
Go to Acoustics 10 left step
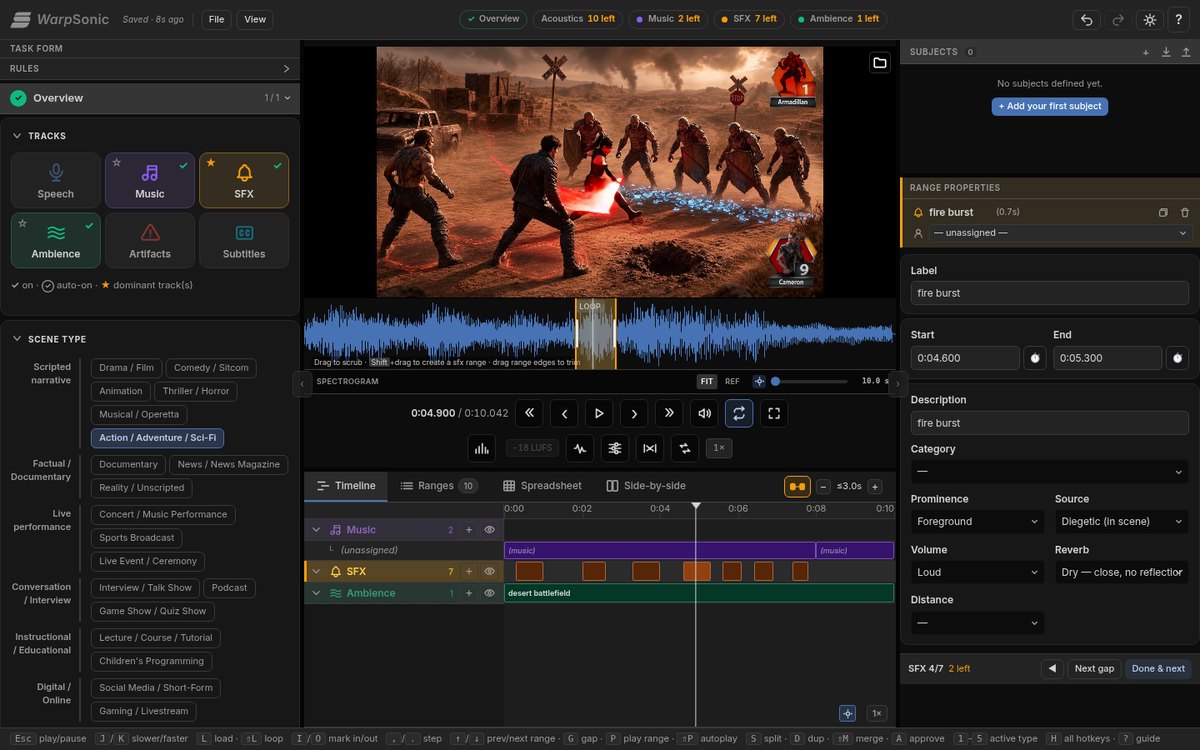coord(578,19)
